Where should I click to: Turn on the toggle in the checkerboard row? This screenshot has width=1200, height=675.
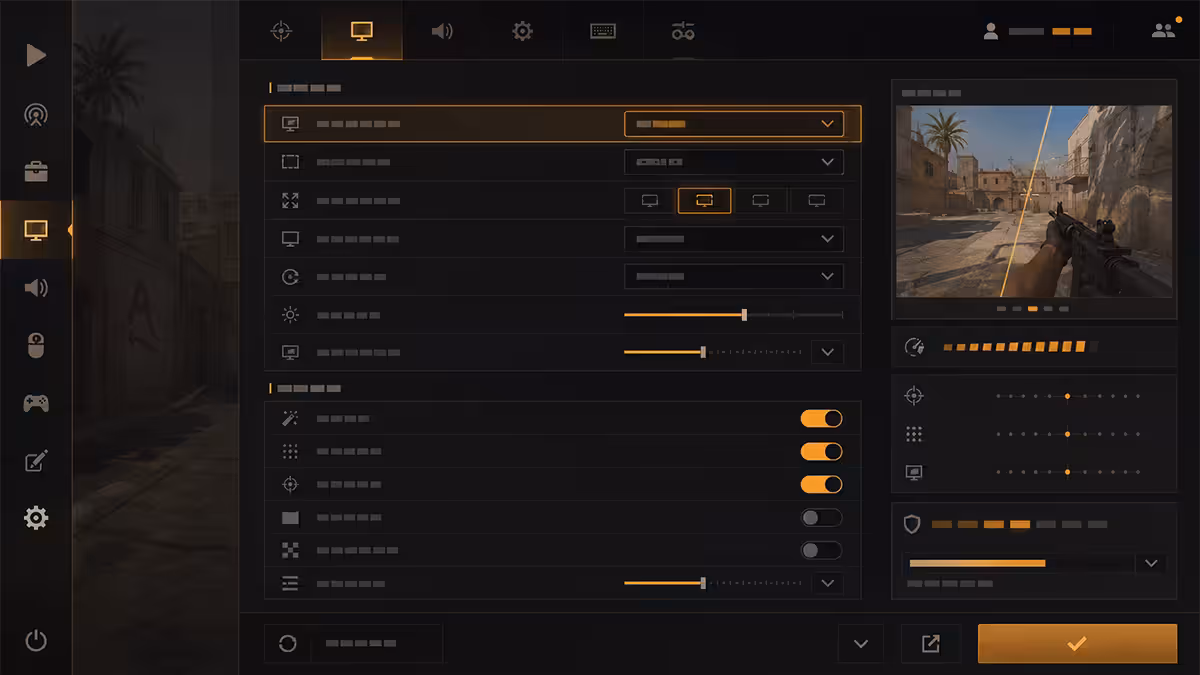(x=821, y=551)
